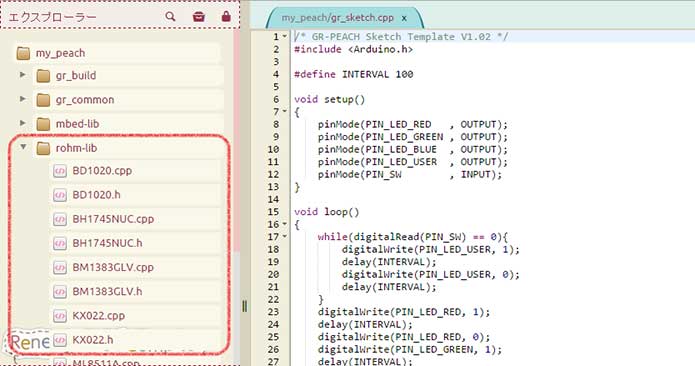This screenshot has width=695, height=366.
Task: Close the gr_sketch.cpp tab
Action: tap(404, 18)
